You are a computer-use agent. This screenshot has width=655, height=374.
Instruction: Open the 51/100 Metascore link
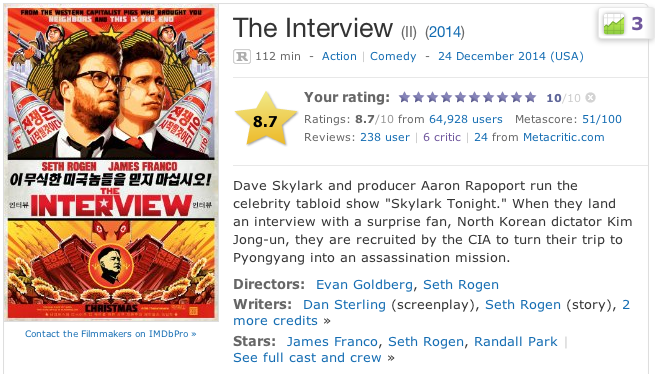point(602,119)
